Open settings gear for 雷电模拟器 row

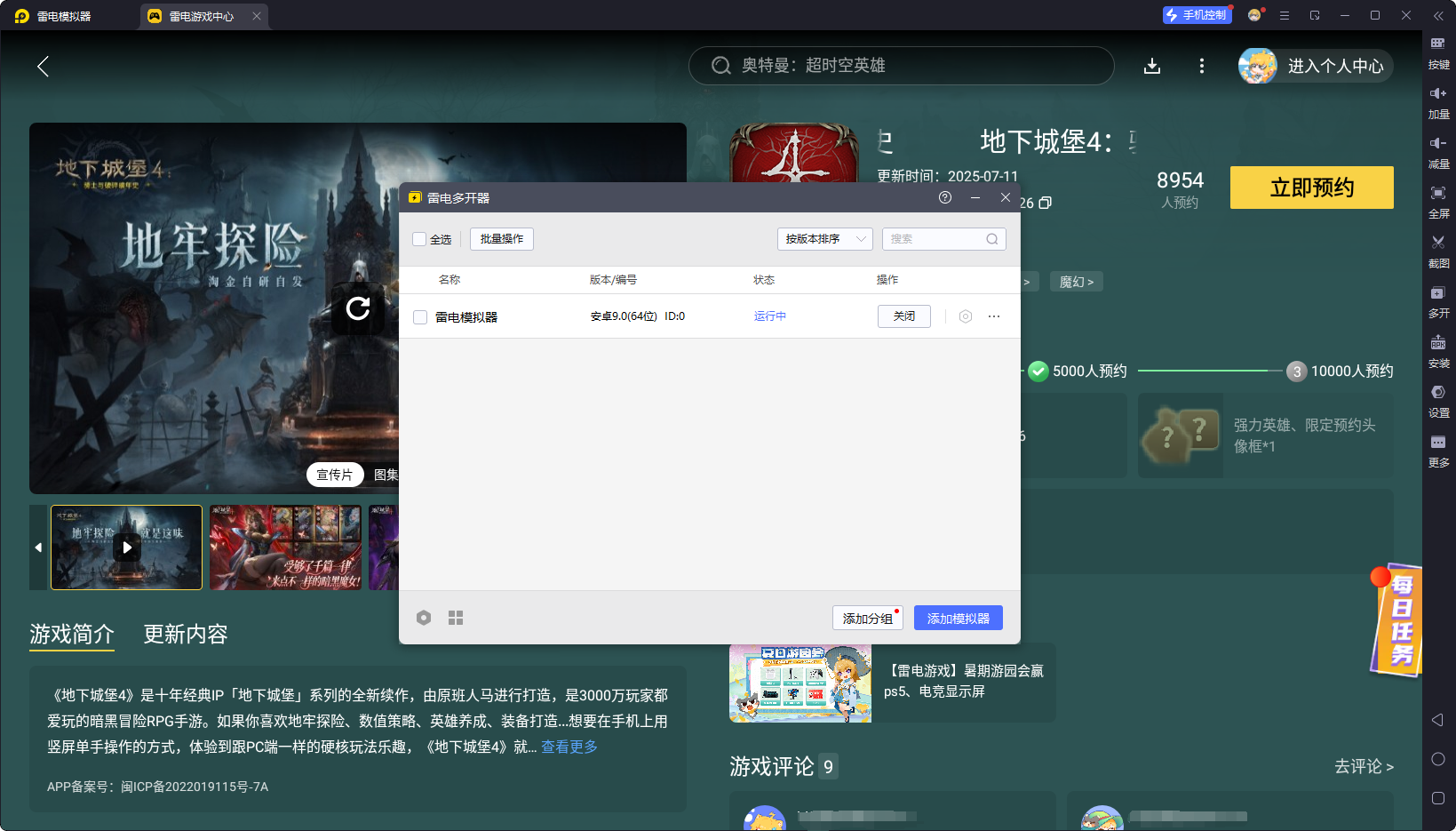pyautogui.click(x=966, y=316)
